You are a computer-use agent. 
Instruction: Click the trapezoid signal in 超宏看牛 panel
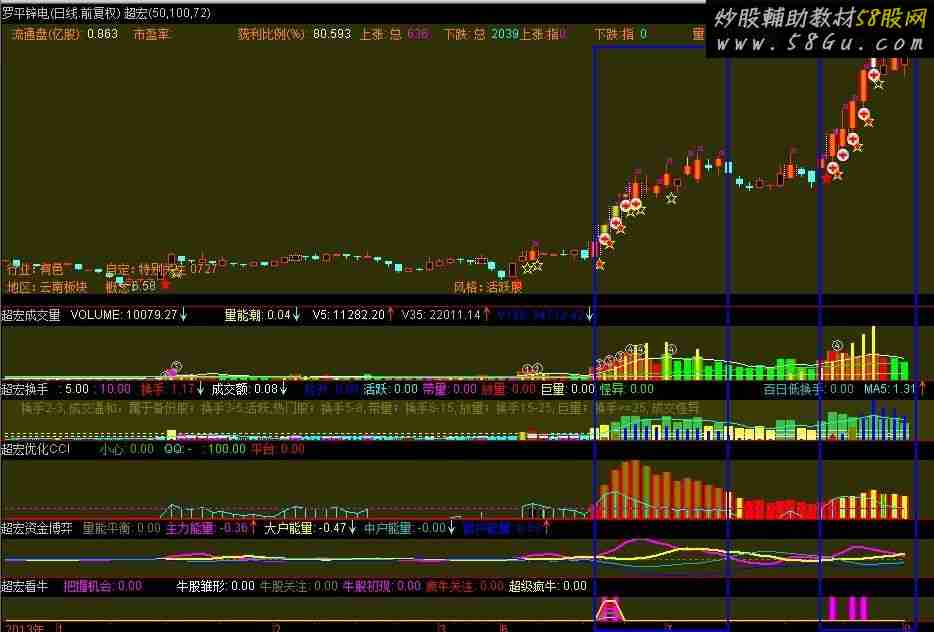609,608
